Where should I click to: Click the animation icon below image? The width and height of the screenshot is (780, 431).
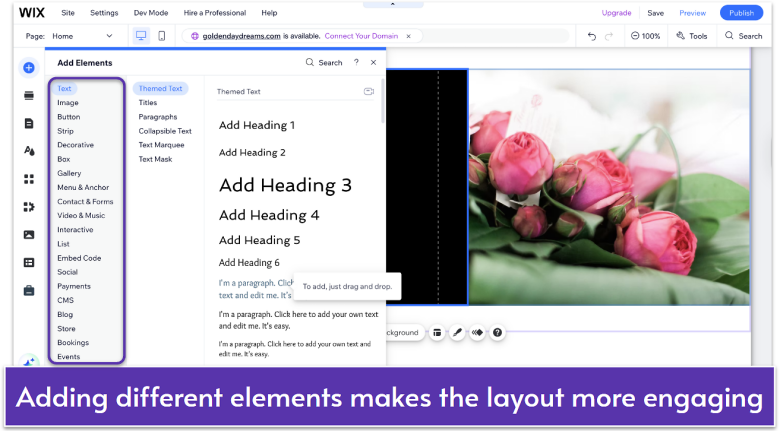pyautogui.click(x=477, y=332)
